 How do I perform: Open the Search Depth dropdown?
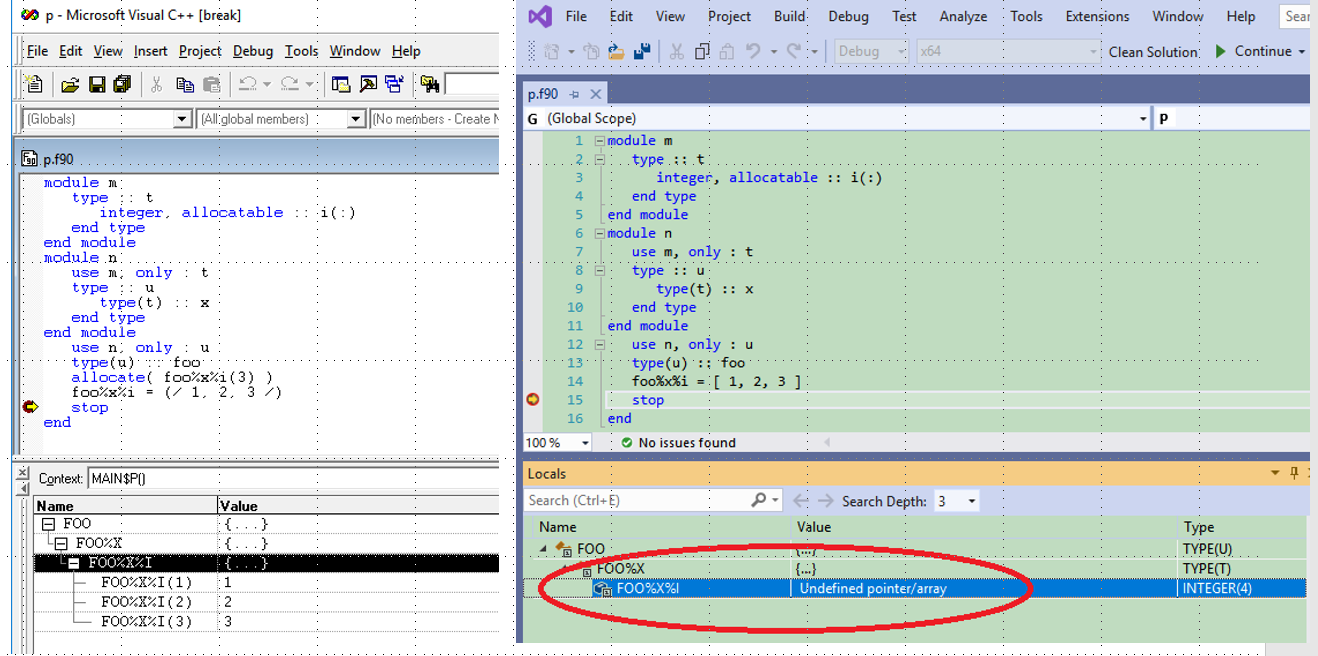pyautogui.click(x=971, y=501)
